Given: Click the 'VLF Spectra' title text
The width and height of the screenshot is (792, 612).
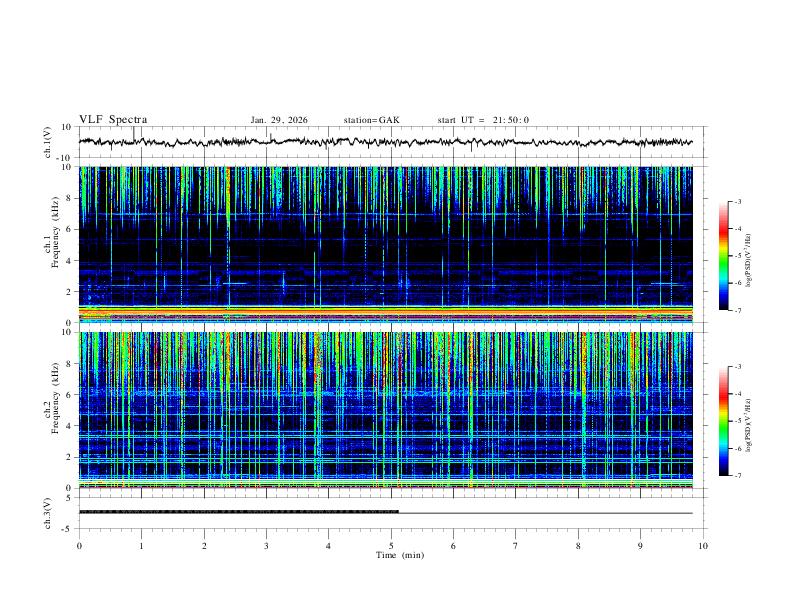Looking at the screenshot, I should [113, 120].
